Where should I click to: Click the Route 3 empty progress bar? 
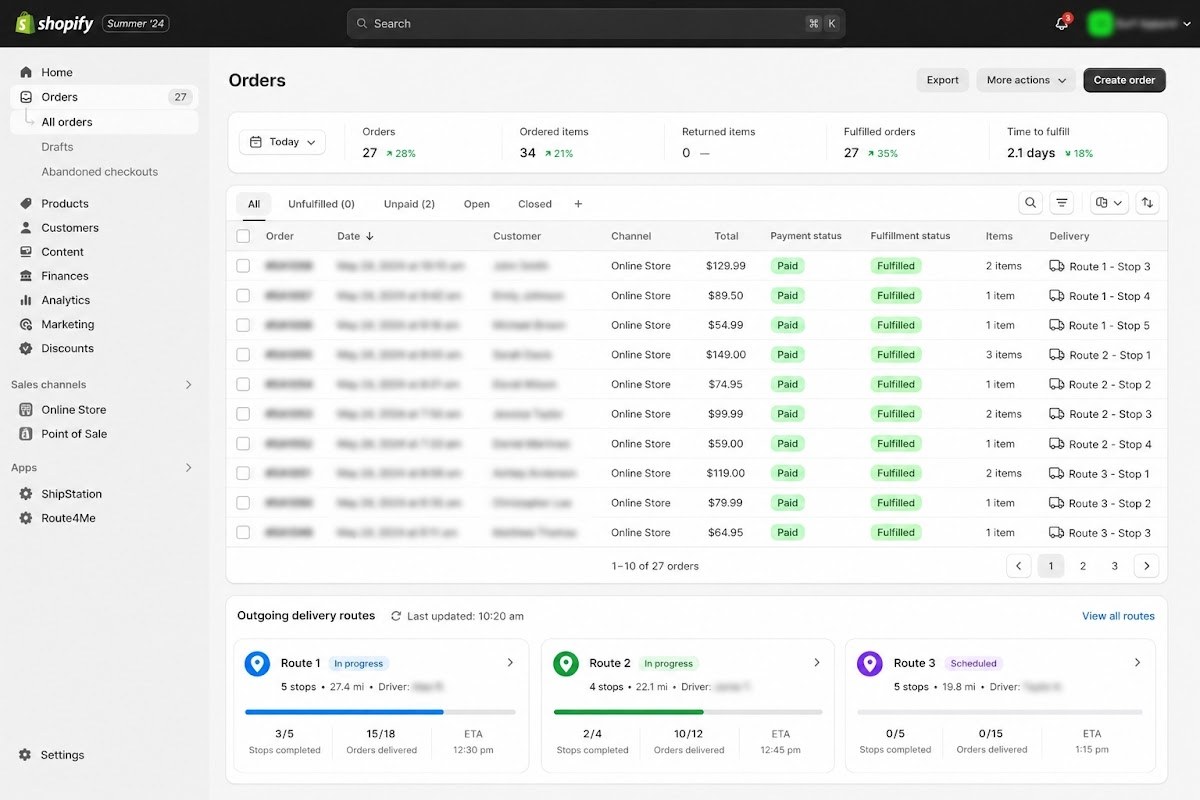pos(1000,712)
